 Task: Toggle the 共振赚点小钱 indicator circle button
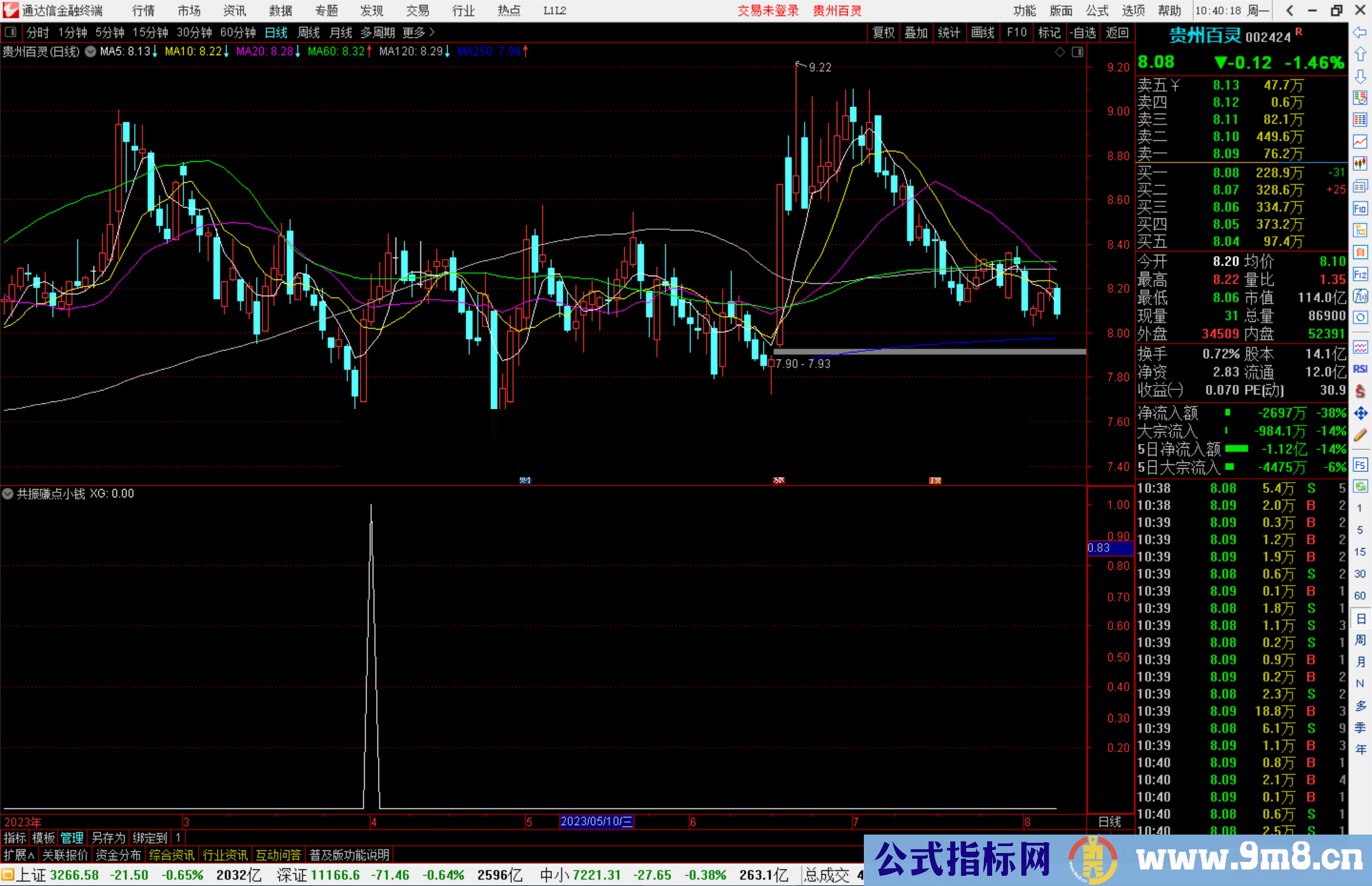pyautogui.click(x=8, y=493)
